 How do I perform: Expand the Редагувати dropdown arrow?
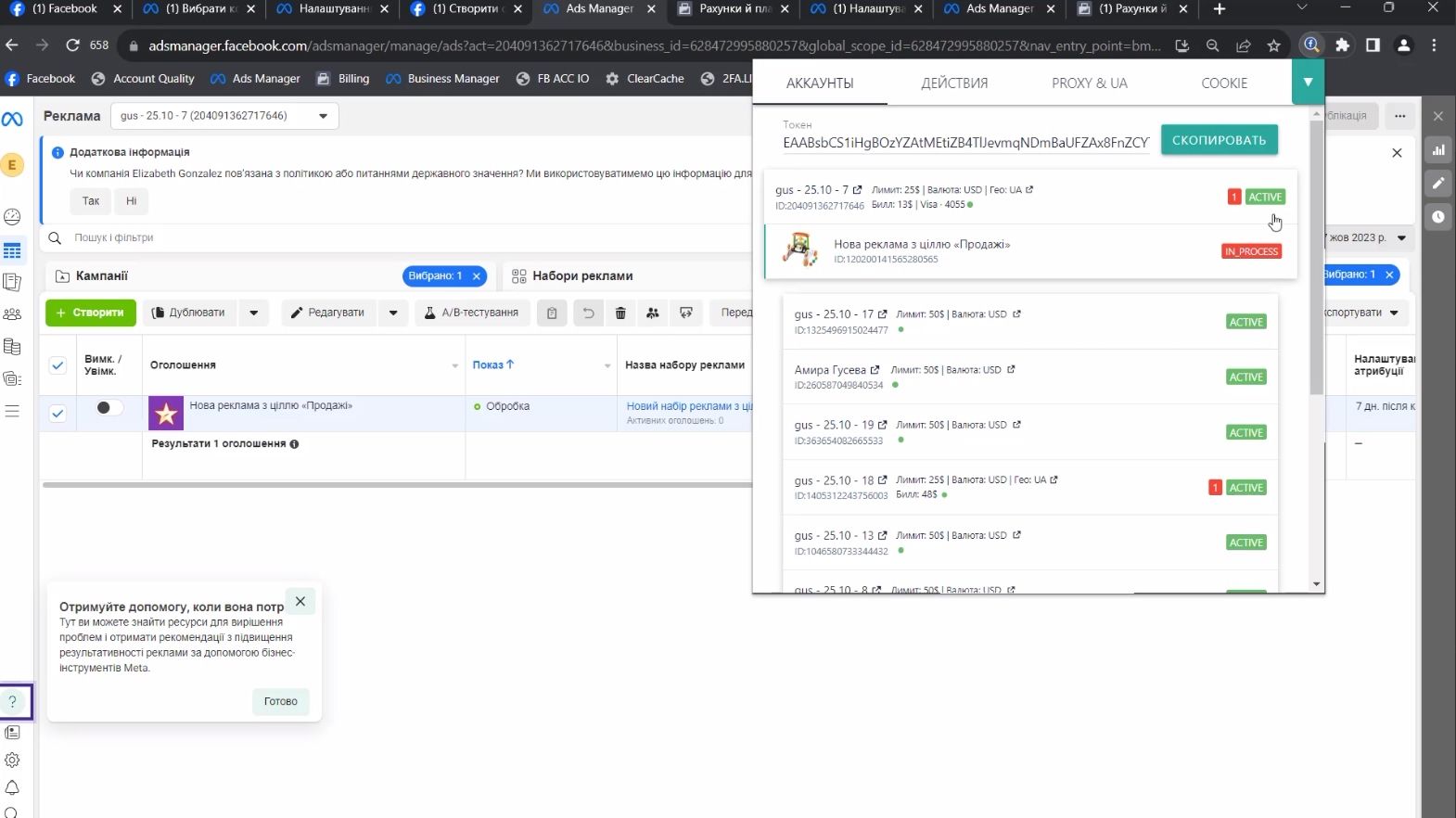tap(393, 313)
